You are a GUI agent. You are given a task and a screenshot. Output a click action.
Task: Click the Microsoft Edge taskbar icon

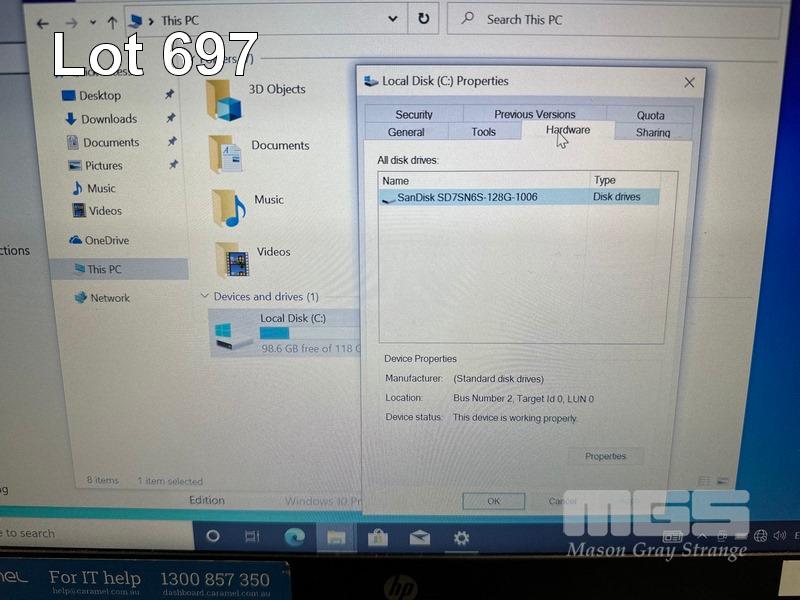[294, 537]
